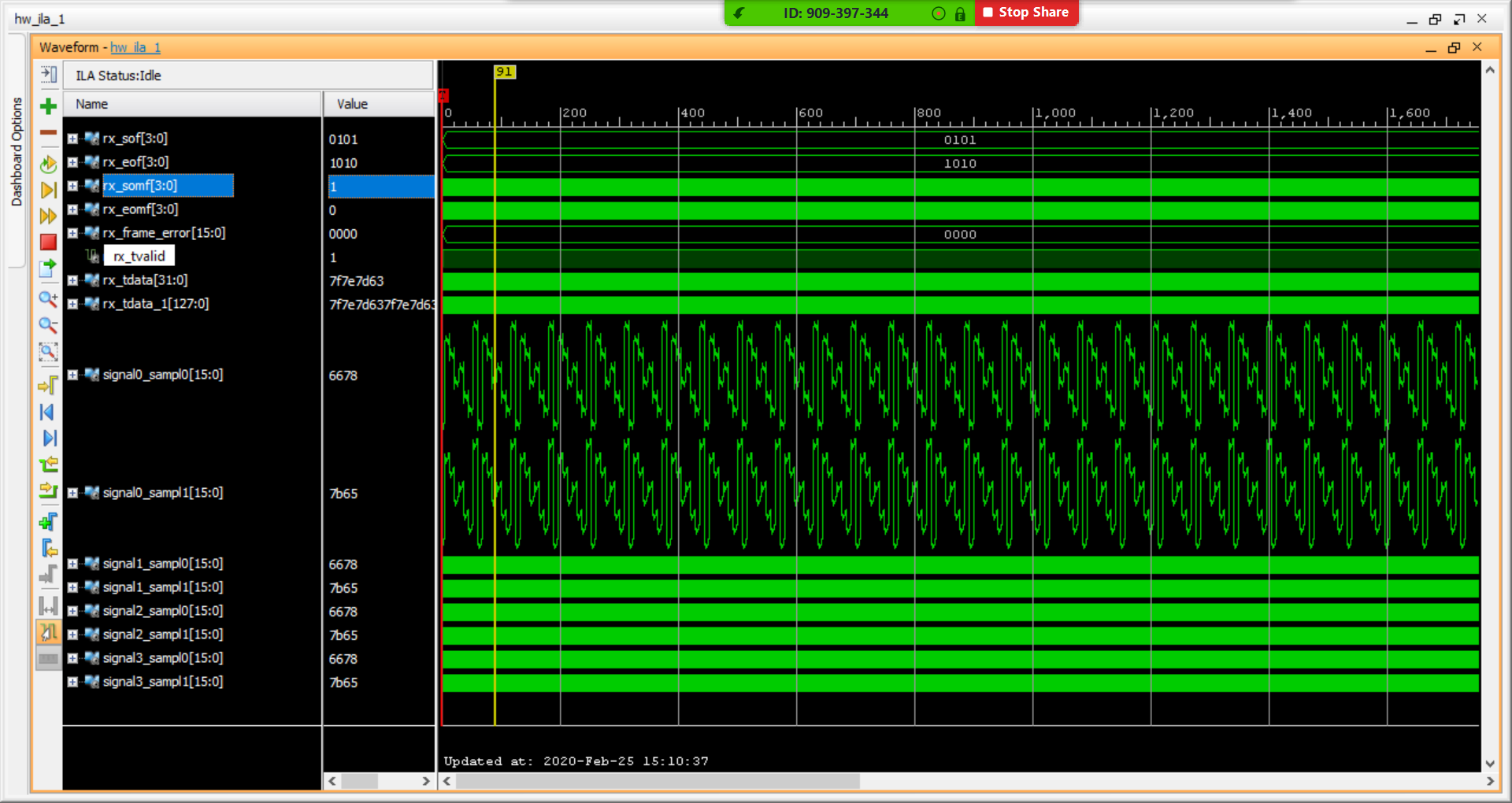Click the 0101 value of rx_sof
The height and width of the screenshot is (803, 1512).
click(343, 139)
